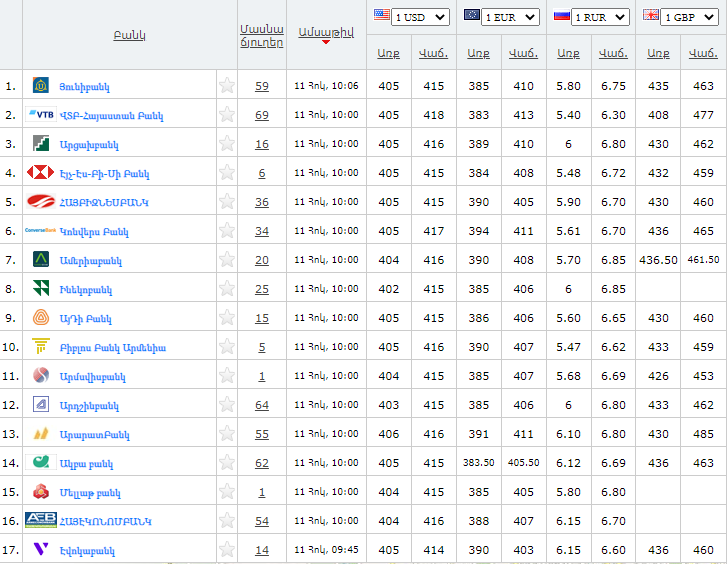This screenshot has height=564, width=728.
Task: Click the Converse Bank logo
Action: click(x=40, y=230)
